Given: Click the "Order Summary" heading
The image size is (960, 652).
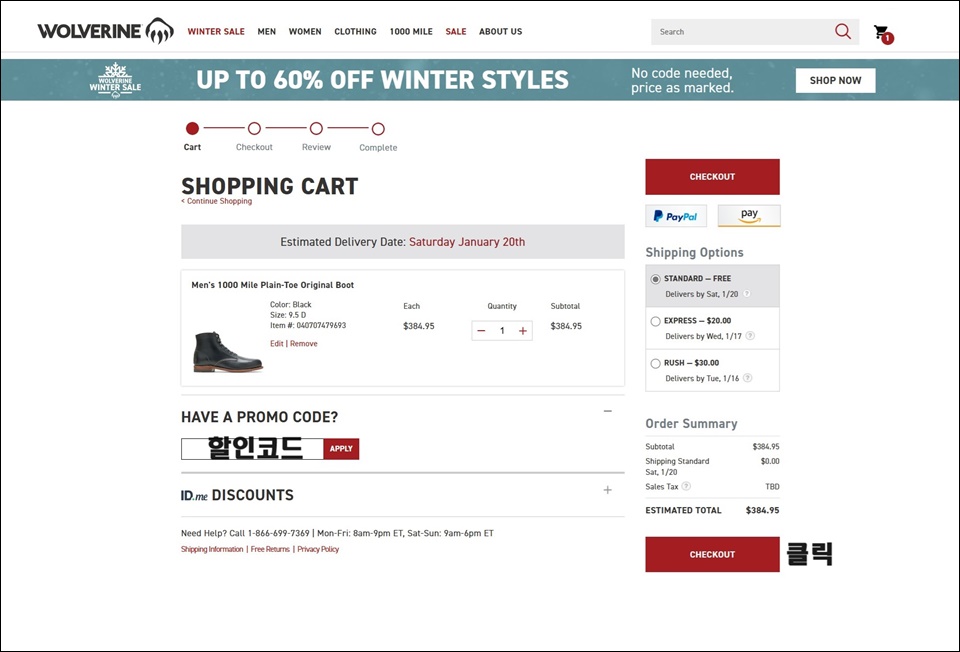Looking at the screenshot, I should [691, 424].
